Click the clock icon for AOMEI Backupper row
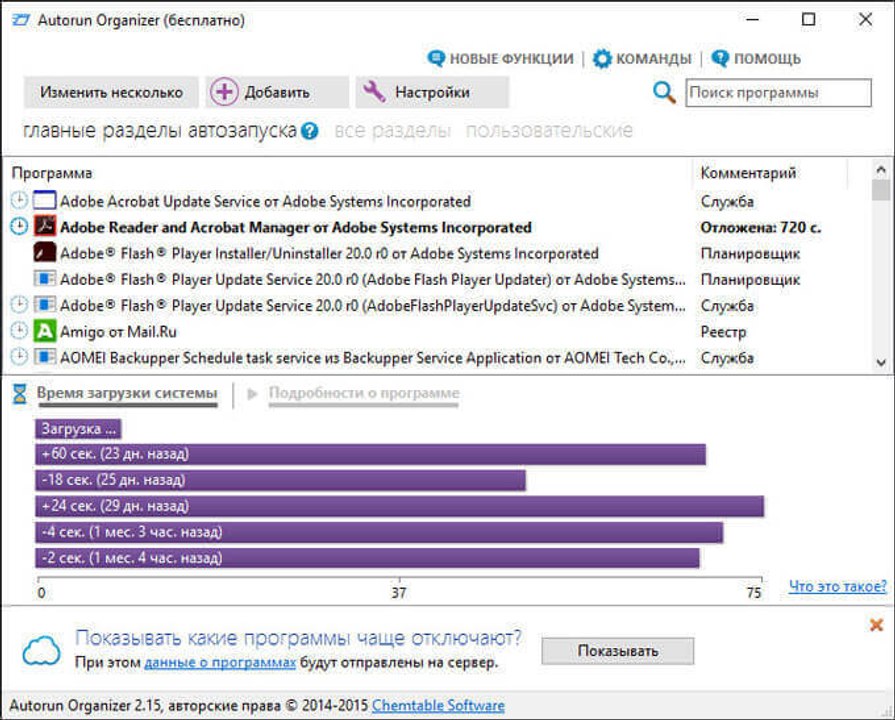This screenshot has width=895, height=720. tap(19, 357)
